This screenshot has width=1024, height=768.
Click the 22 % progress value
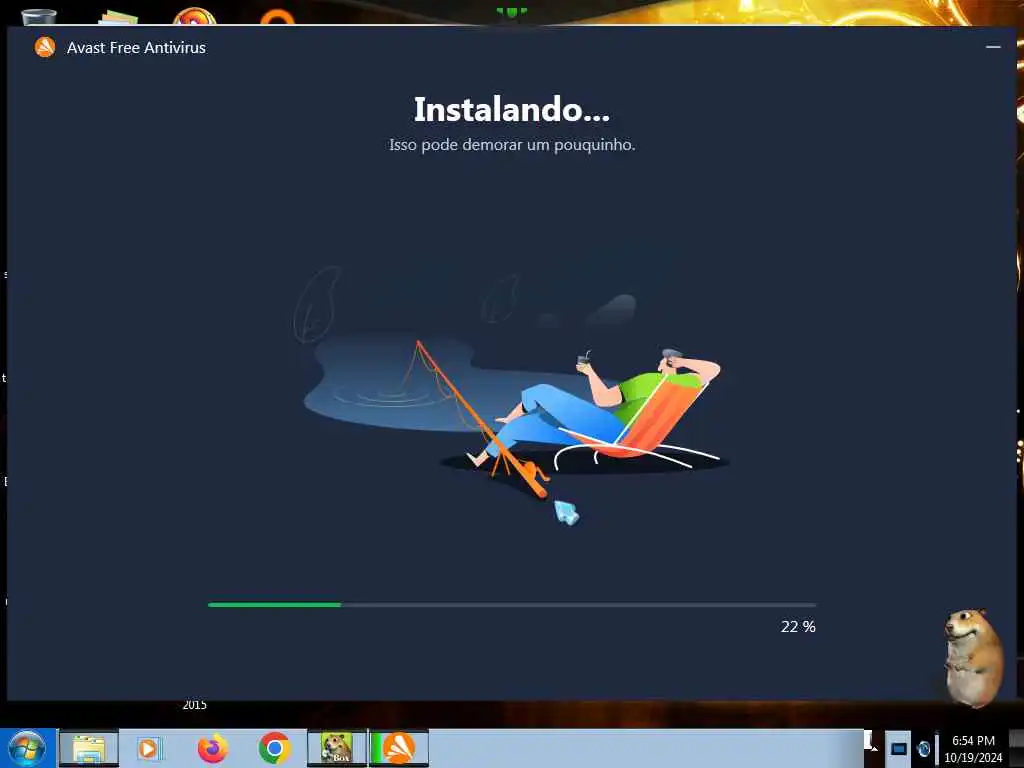point(798,626)
